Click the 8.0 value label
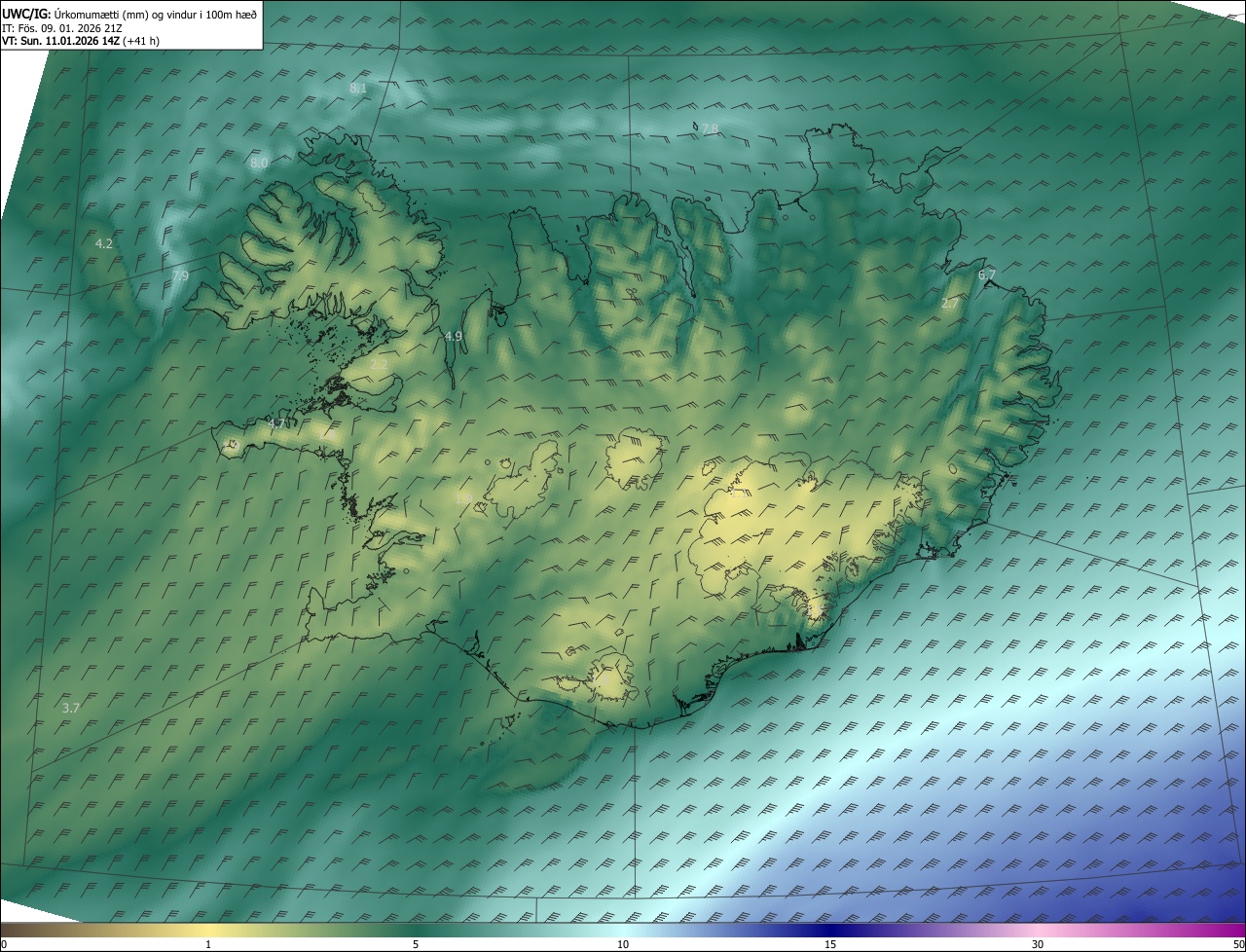The image size is (1246, 952). pos(259,164)
